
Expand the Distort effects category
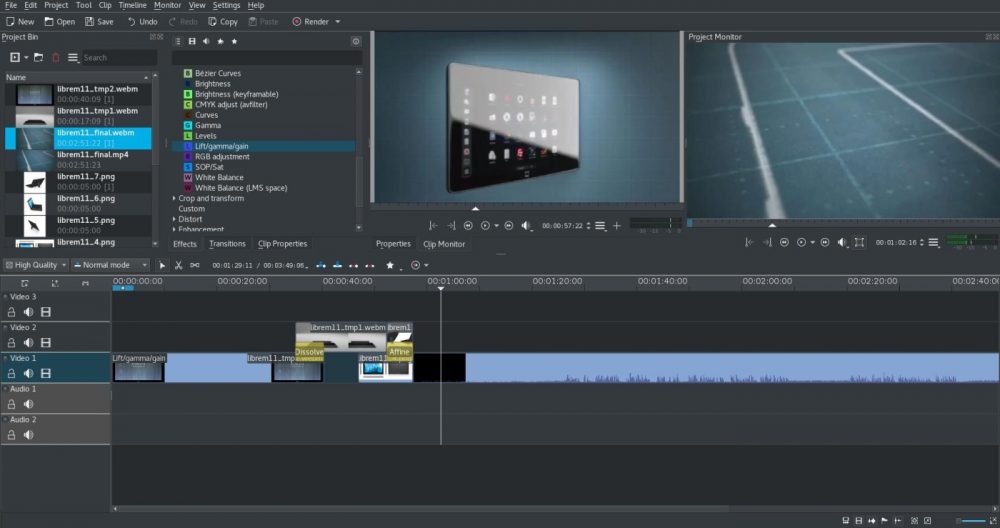pos(174,219)
